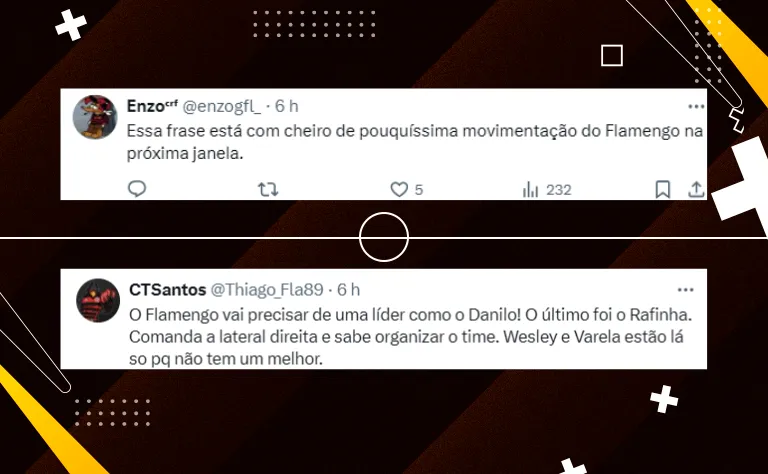Image resolution: width=768 pixels, height=474 pixels.
Task: Click Enzo's tweet text about próxima janela
Action: coord(415,142)
